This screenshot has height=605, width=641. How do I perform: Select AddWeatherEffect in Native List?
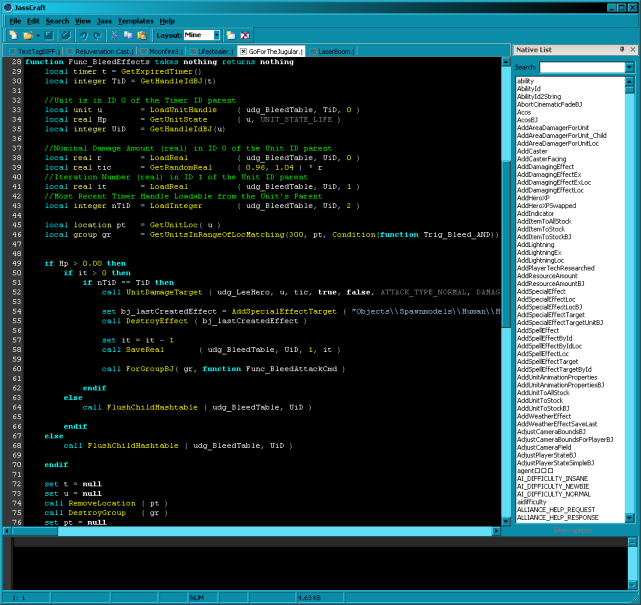pos(544,416)
